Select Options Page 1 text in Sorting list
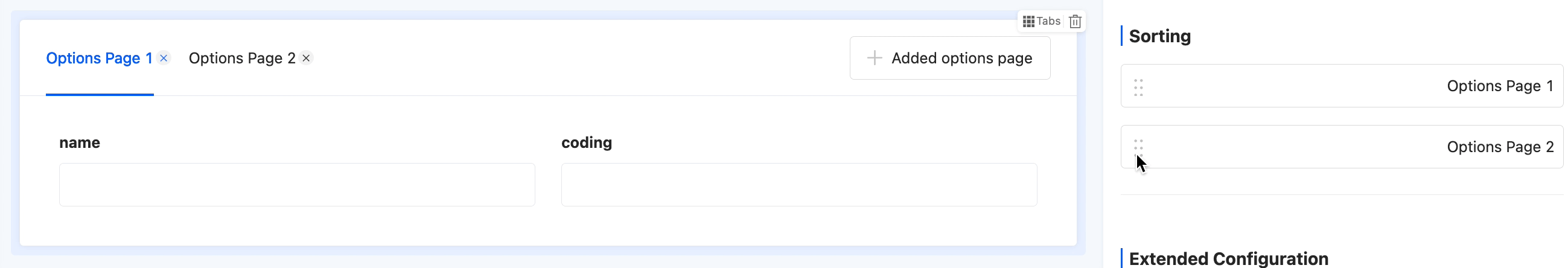 pyautogui.click(x=1500, y=86)
